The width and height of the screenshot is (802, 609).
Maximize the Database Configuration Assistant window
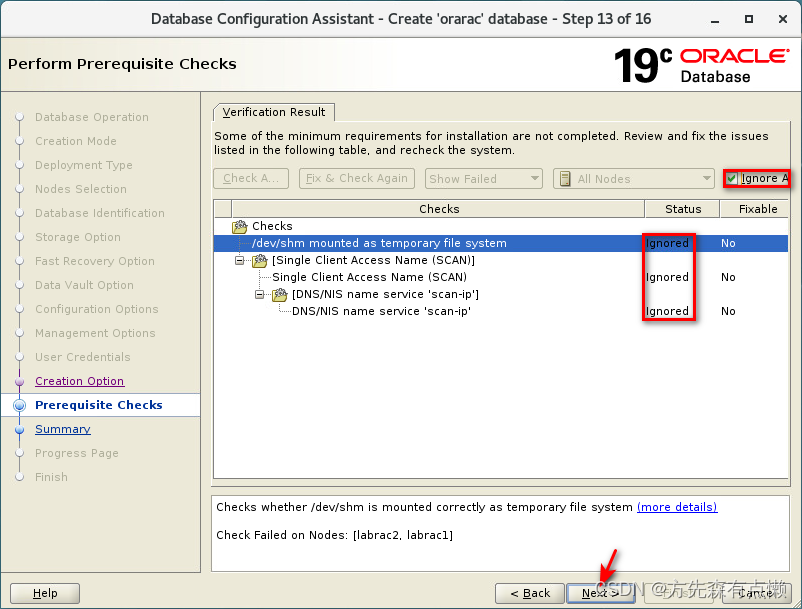point(749,19)
